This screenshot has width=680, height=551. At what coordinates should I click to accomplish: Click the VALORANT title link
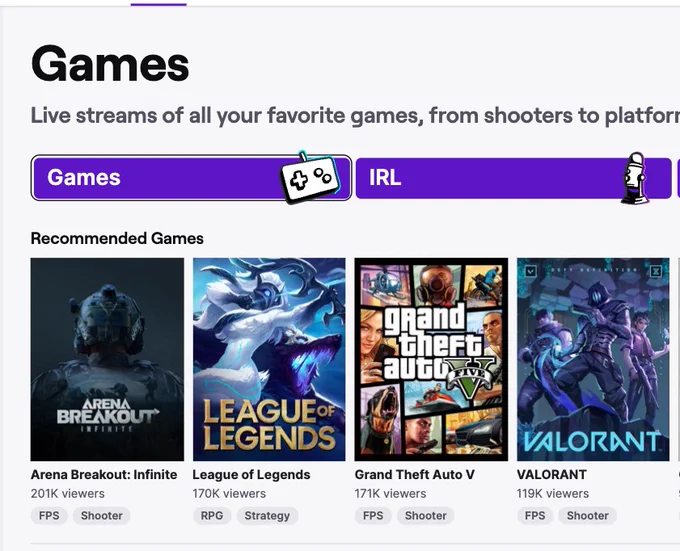[552, 475]
